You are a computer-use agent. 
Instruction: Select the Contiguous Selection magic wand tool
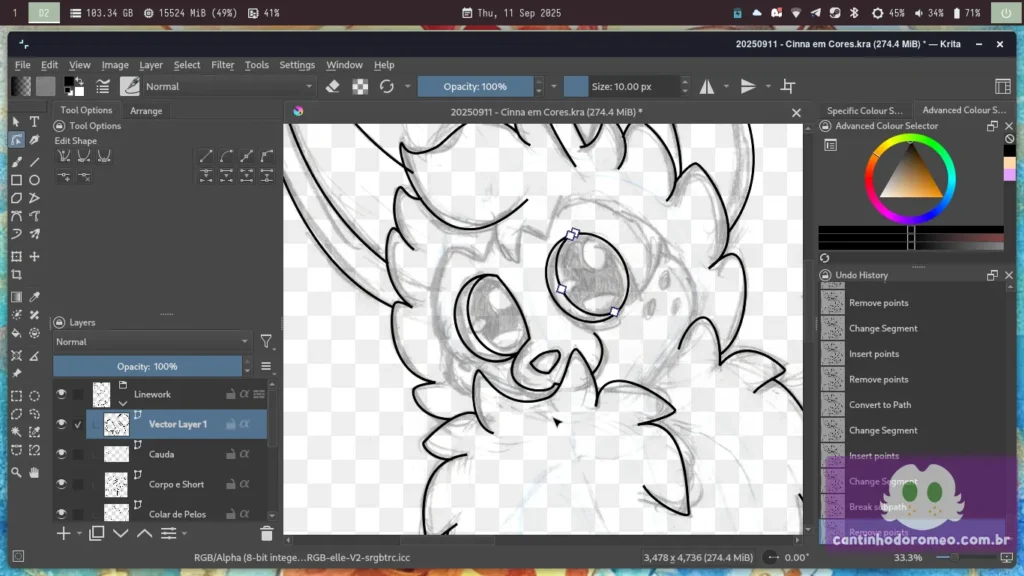16,432
